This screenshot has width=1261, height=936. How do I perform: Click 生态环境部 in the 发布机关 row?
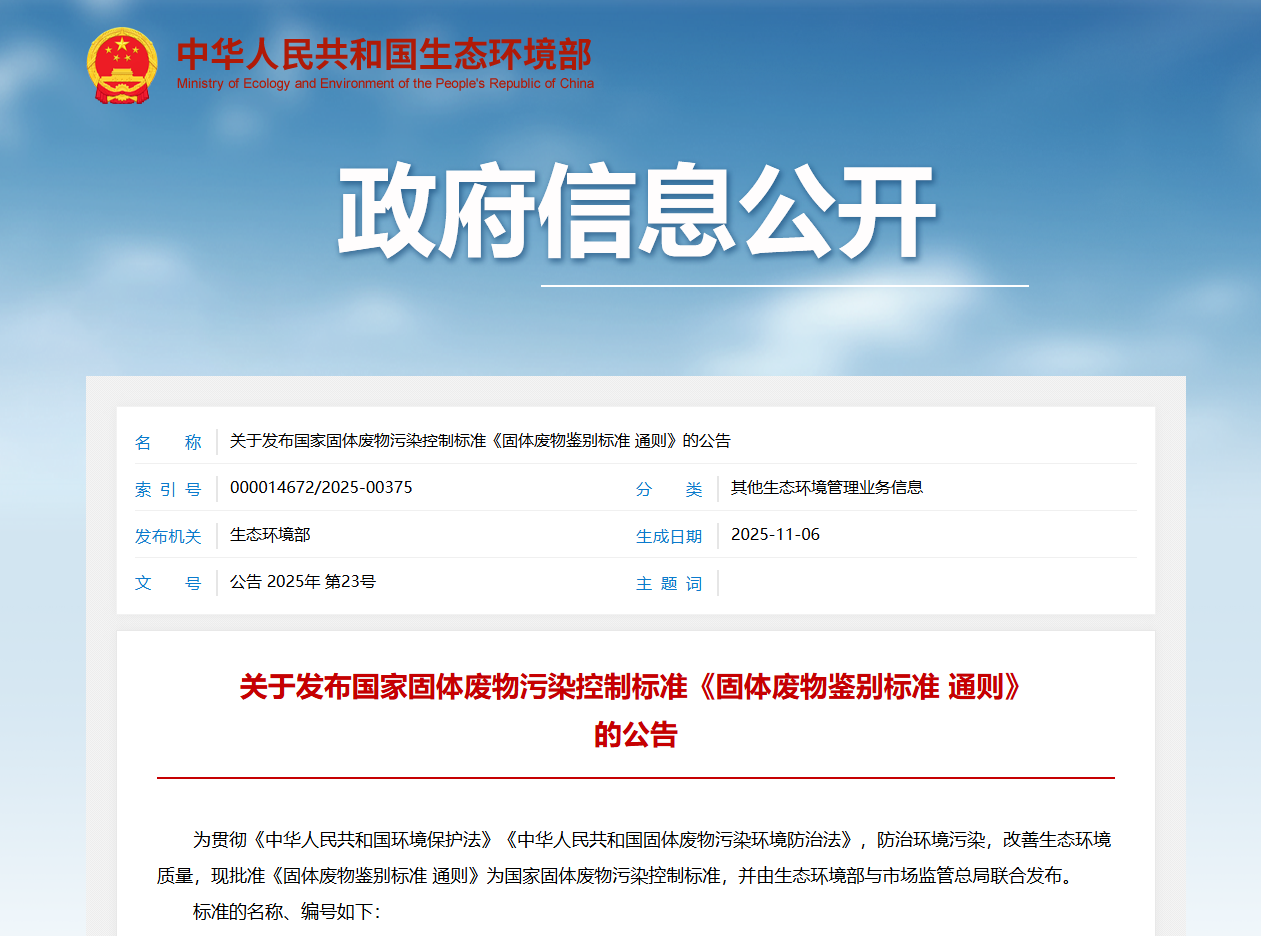[270, 535]
